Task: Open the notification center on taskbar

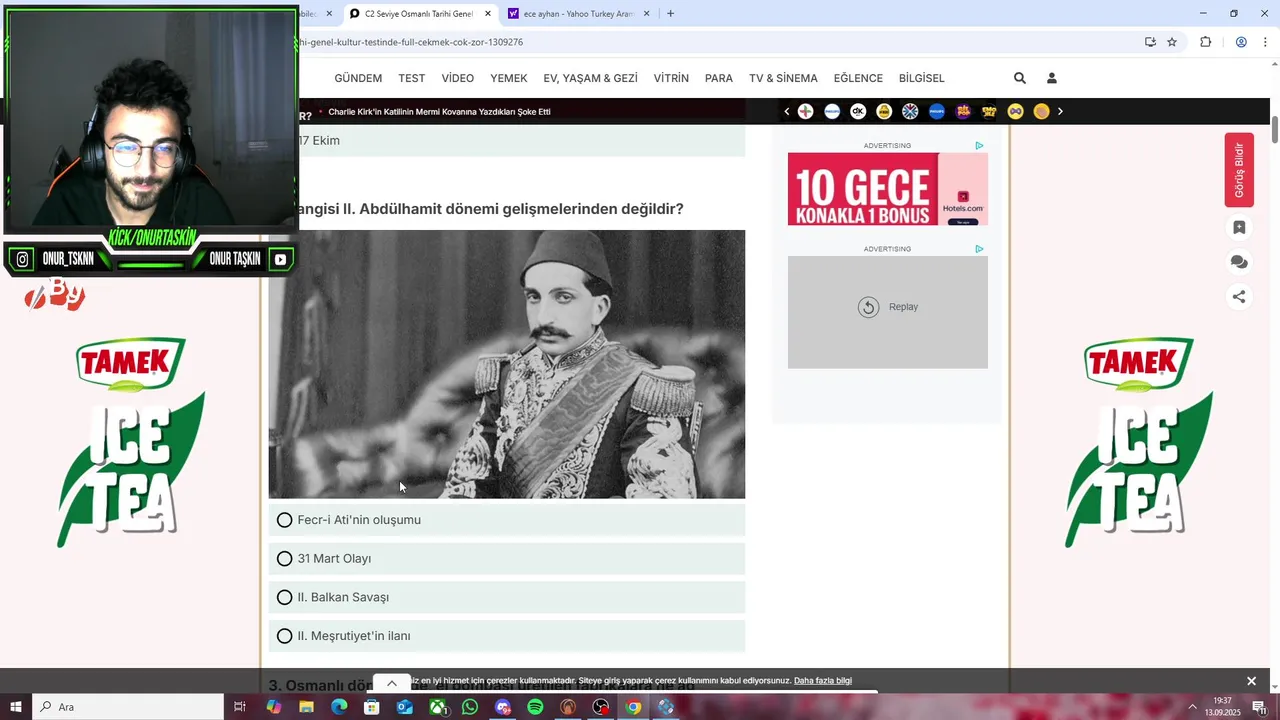Action: tap(1259, 707)
